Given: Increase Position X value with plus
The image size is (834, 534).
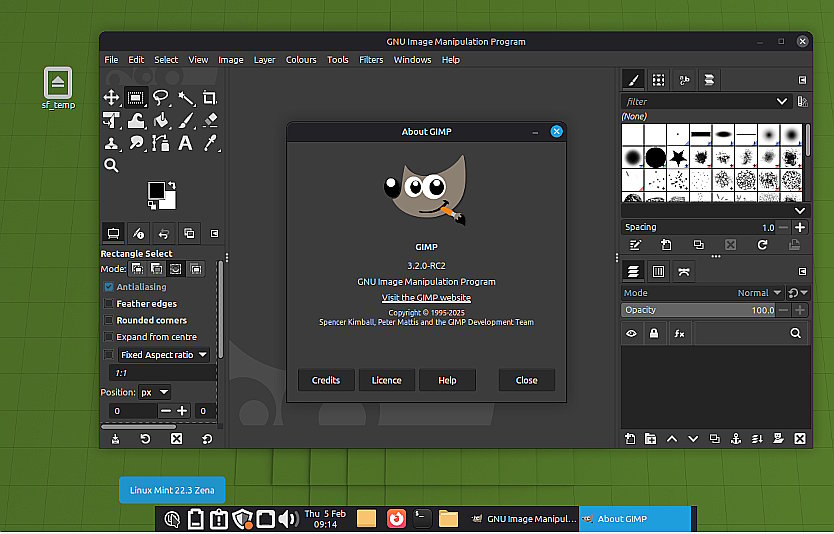Looking at the screenshot, I should [x=182, y=411].
